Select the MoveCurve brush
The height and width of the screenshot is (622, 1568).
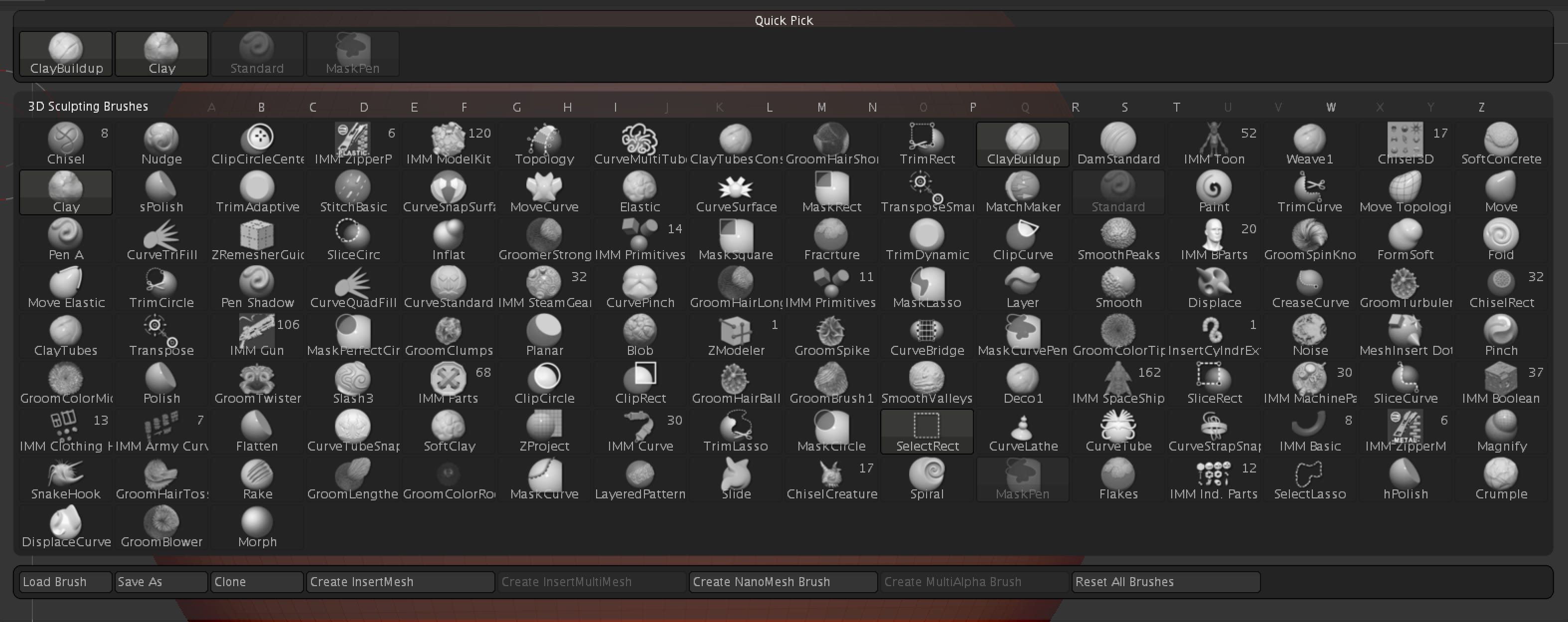point(544,192)
